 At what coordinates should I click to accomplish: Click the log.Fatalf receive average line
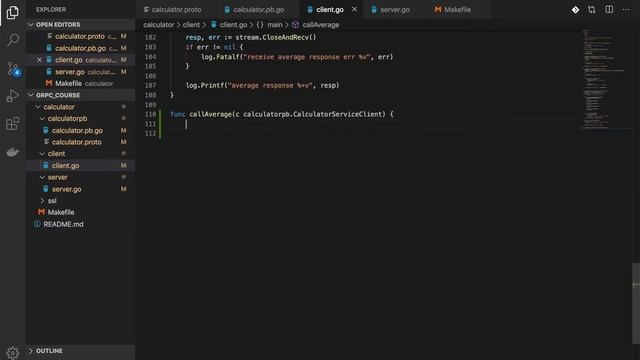[297, 57]
